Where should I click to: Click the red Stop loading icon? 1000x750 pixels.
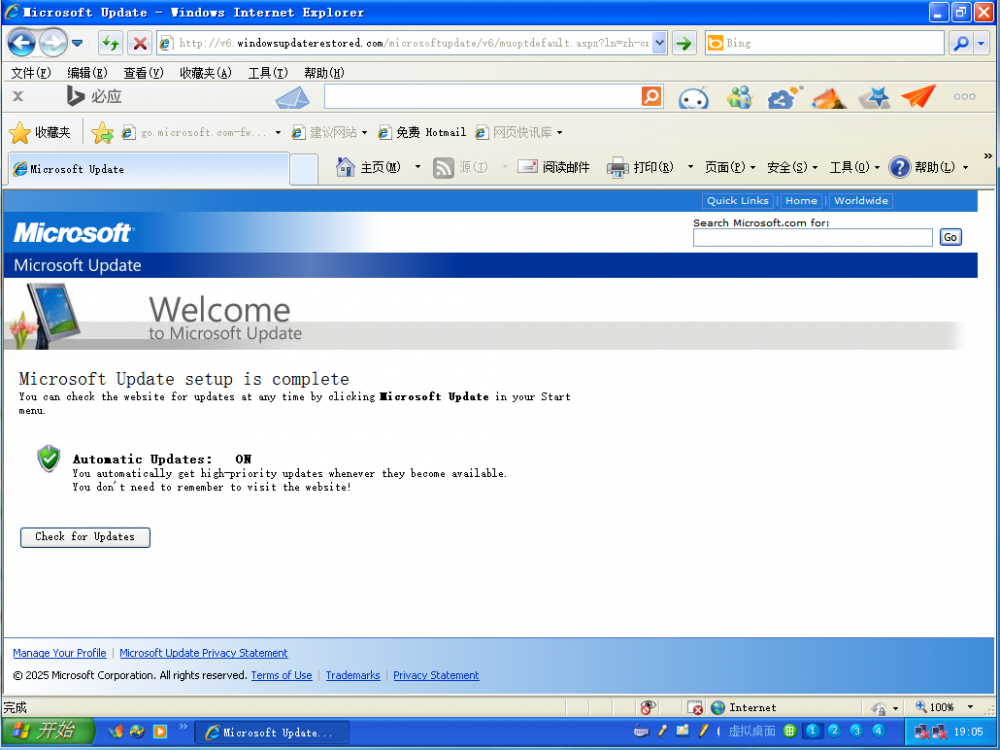140,43
